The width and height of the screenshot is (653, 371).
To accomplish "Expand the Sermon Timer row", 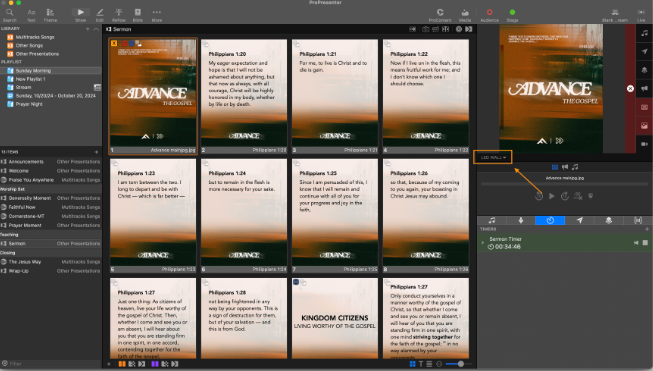I will (x=483, y=242).
